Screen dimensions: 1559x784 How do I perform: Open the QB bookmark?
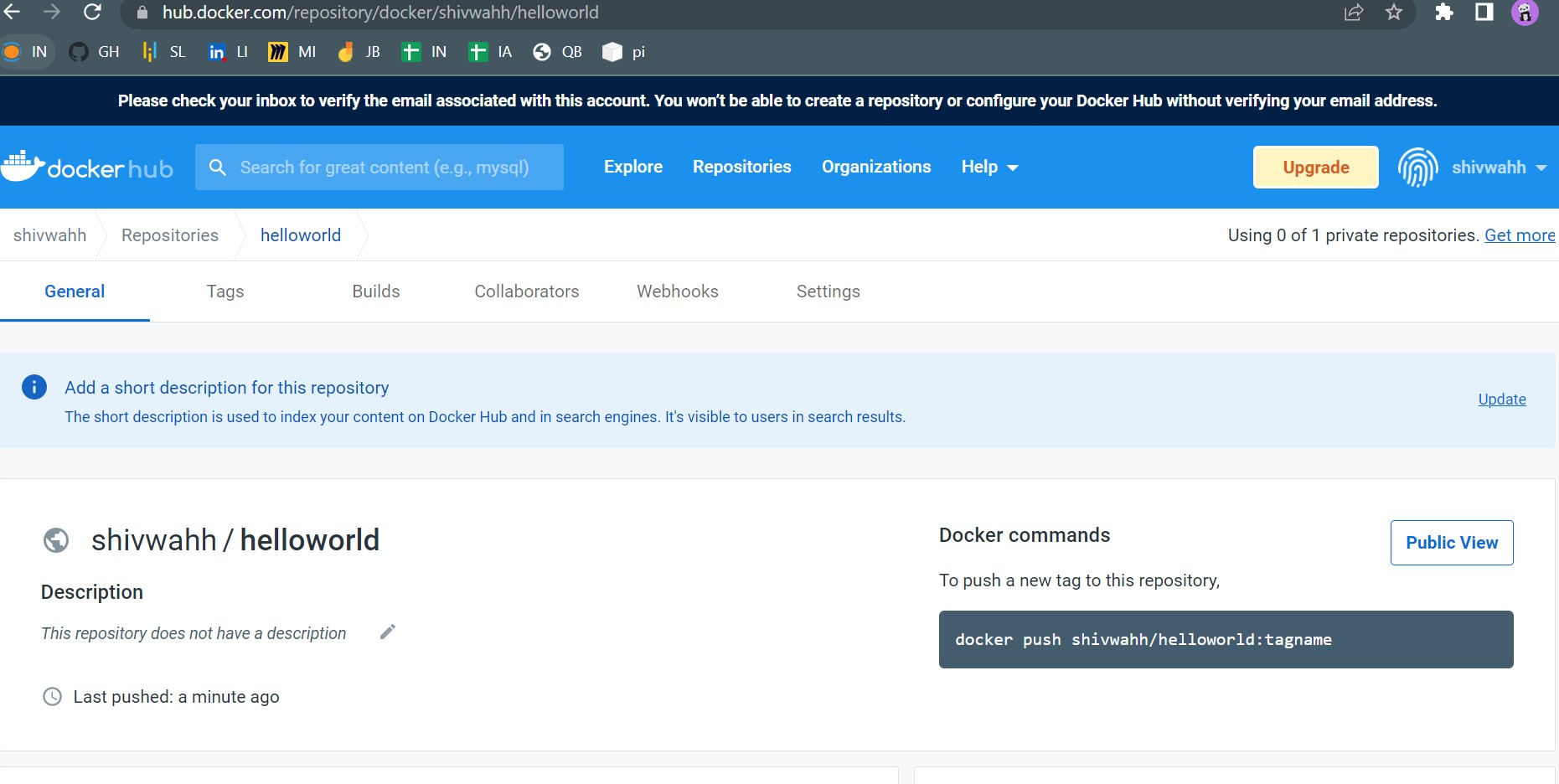coord(557,52)
